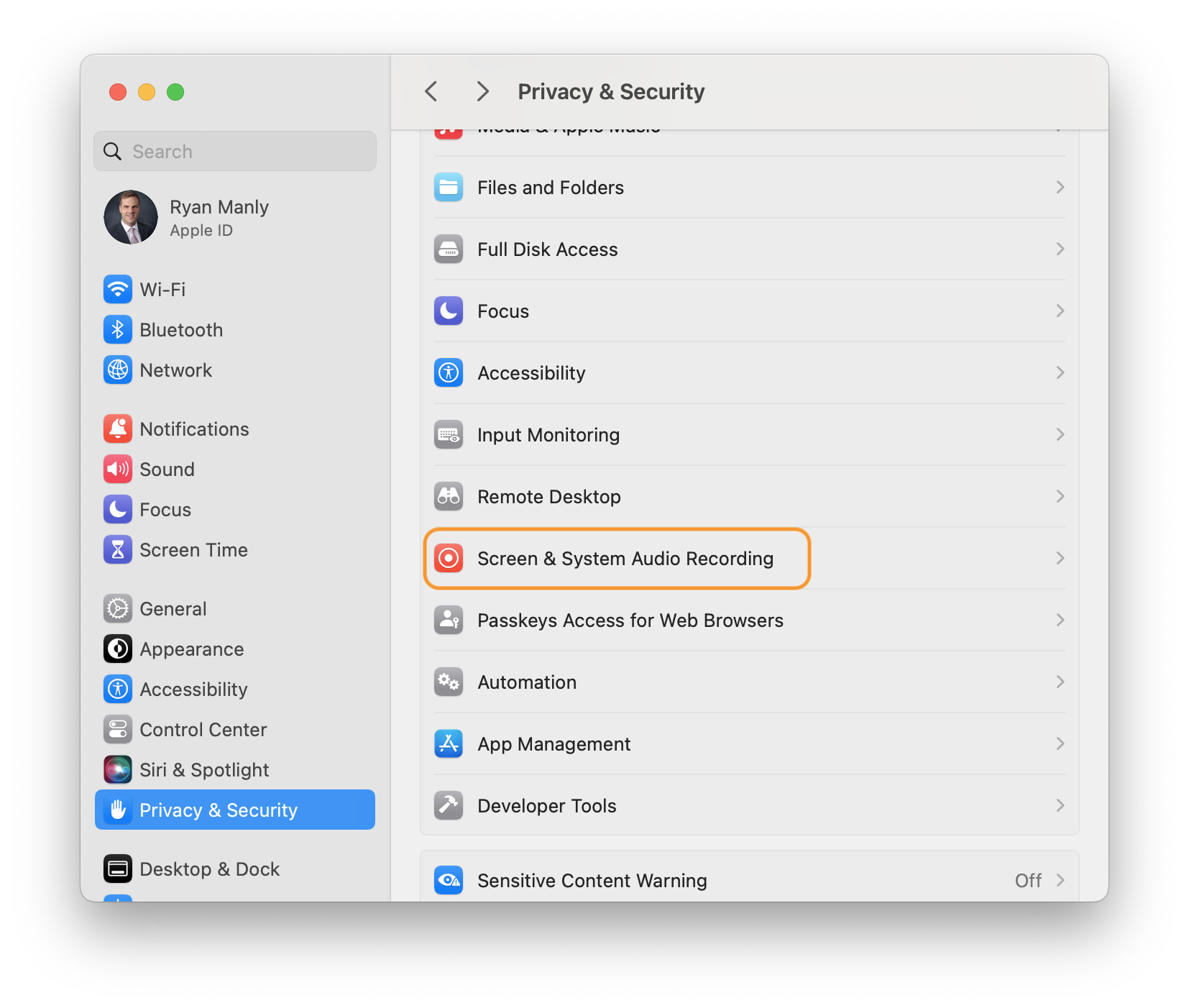Select Privacy & Security in sidebar

pyautogui.click(x=235, y=810)
